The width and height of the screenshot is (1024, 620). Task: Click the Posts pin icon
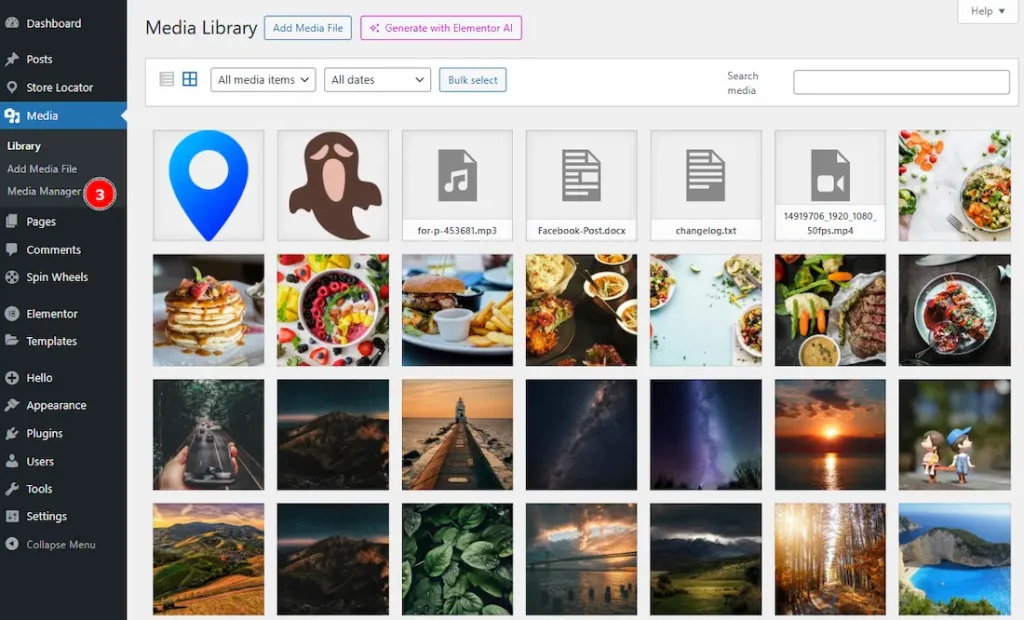coord(12,59)
